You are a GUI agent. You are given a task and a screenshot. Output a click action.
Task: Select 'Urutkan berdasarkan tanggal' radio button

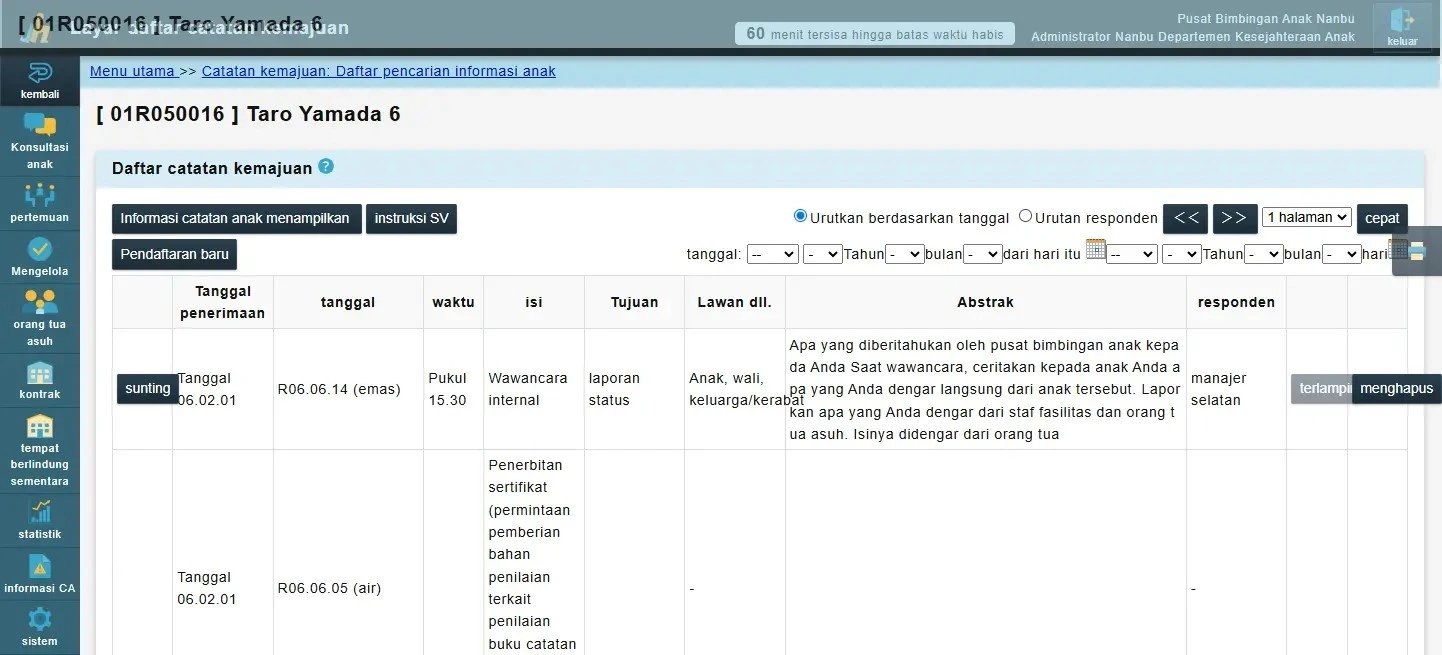click(x=800, y=216)
